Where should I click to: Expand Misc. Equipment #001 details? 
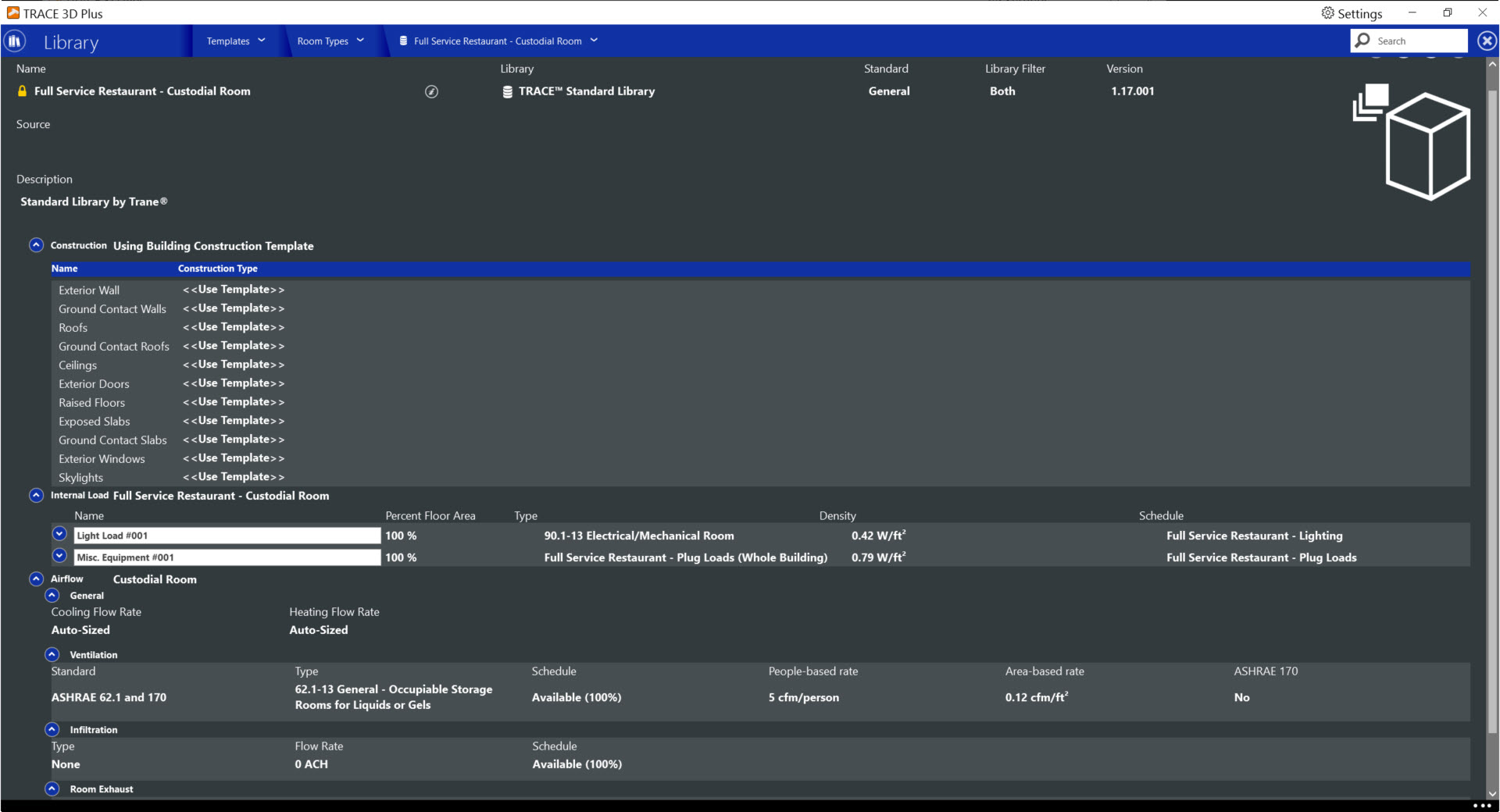(x=59, y=557)
